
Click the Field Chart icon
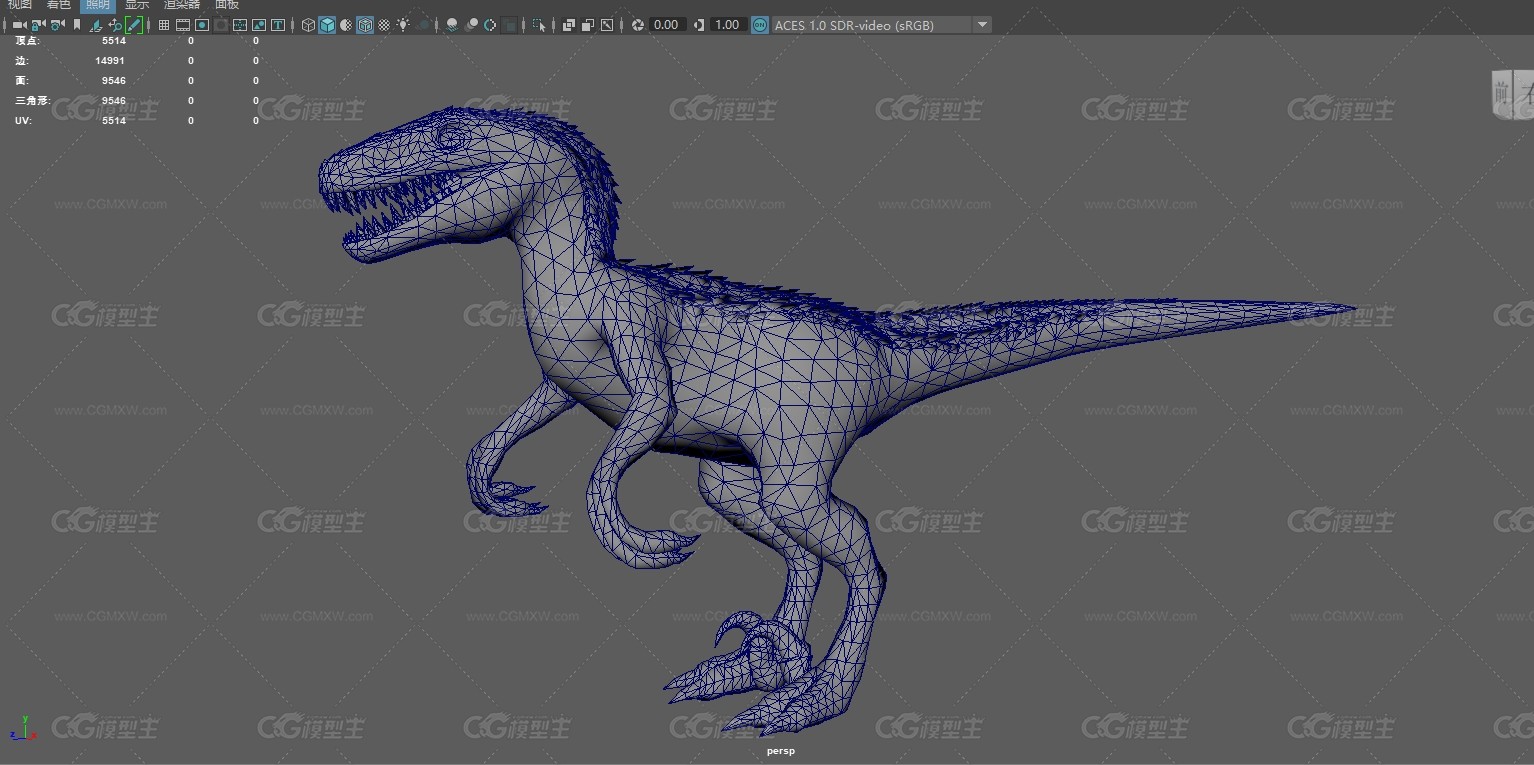tap(240, 25)
